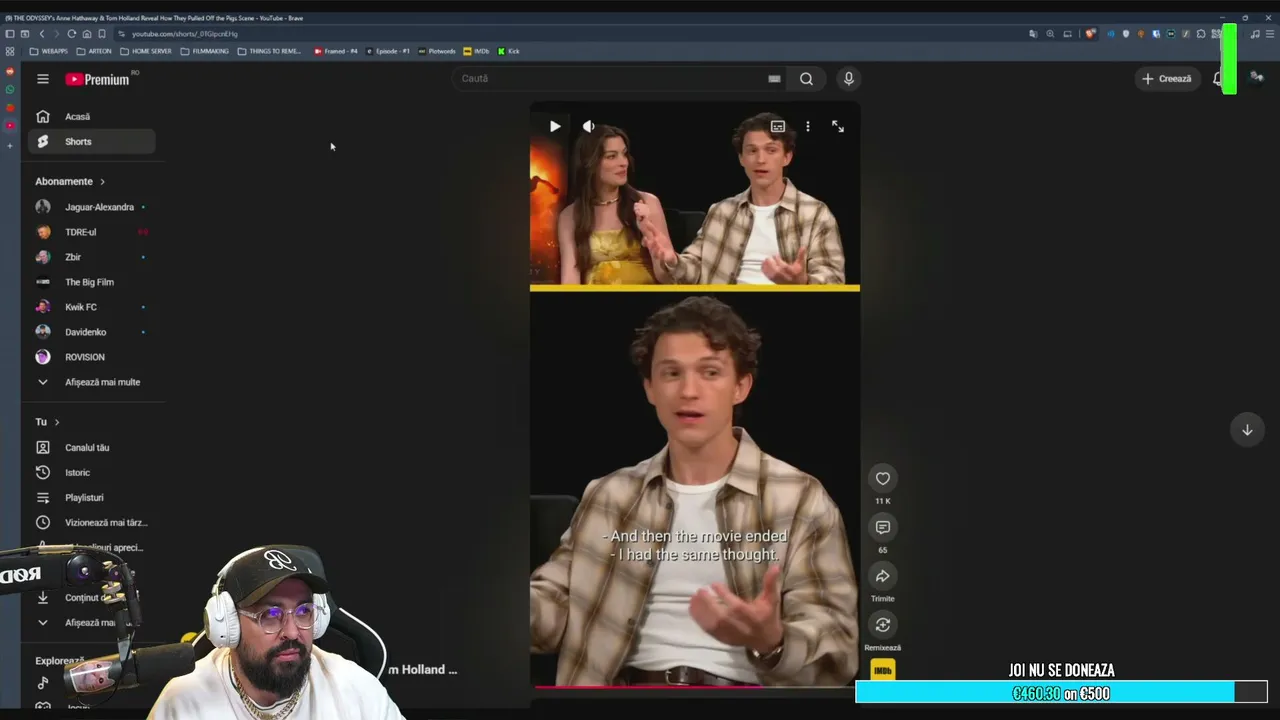1280x720 pixels.
Task: Open Playlisturi in sidebar
Action: point(91,498)
